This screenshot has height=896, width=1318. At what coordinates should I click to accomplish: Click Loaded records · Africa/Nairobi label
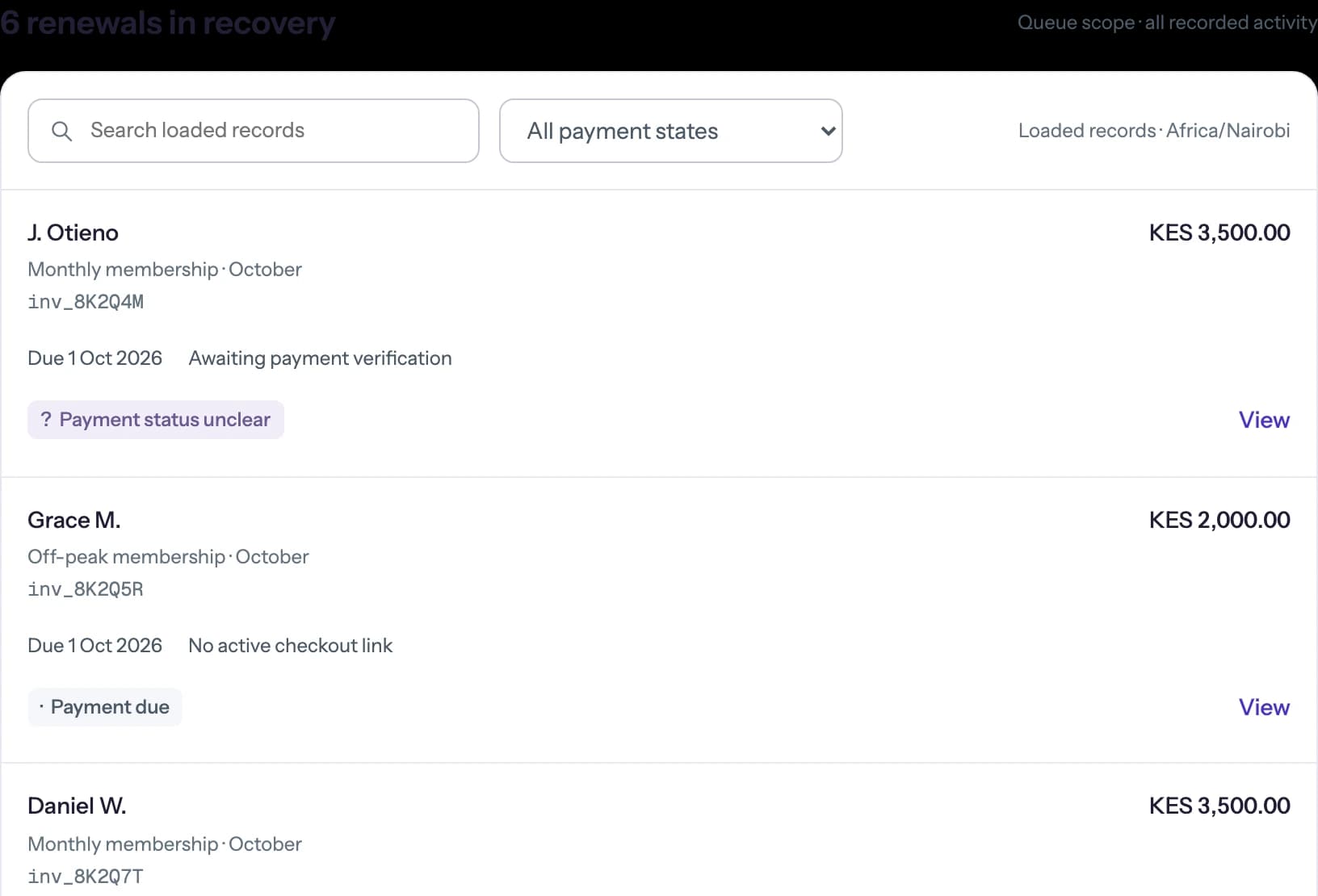click(1154, 131)
